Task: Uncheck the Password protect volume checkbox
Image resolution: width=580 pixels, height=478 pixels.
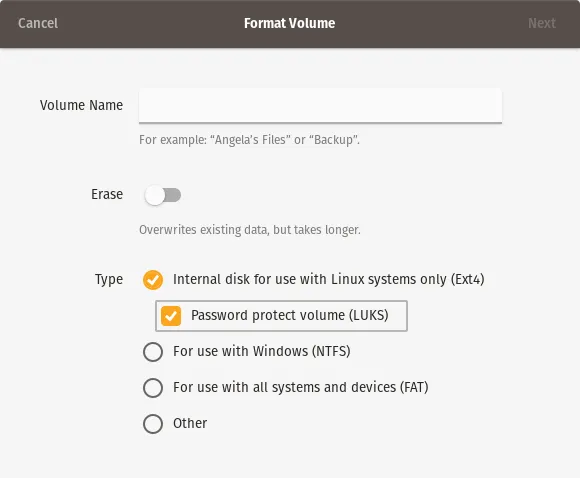Action: tap(171, 316)
